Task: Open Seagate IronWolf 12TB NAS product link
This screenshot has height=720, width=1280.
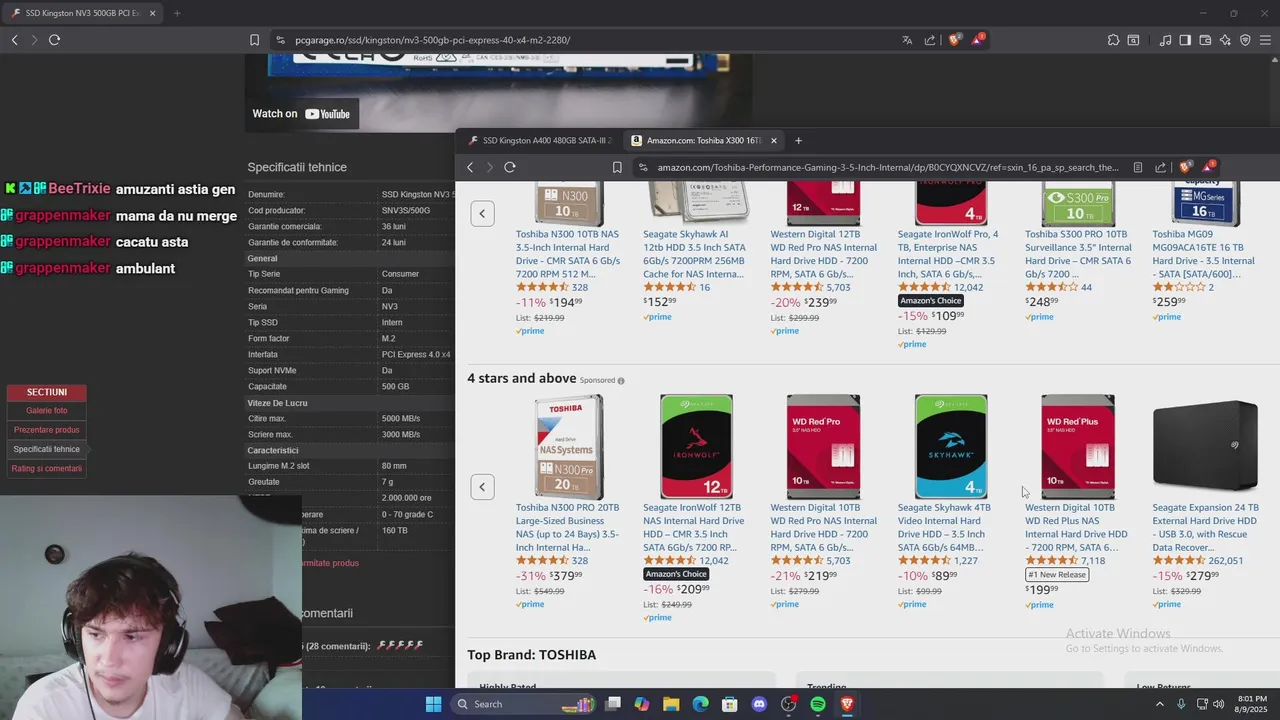Action: (694, 527)
